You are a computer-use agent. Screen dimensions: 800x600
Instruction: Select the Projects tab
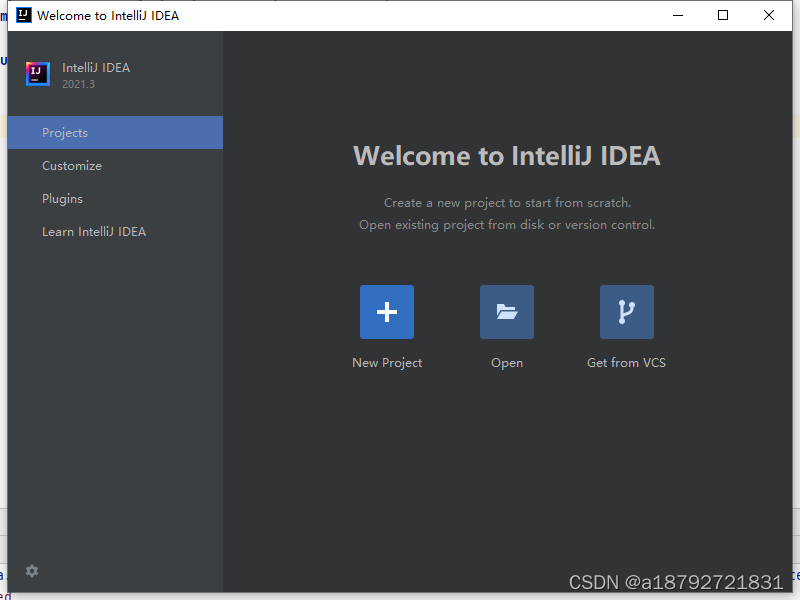[115, 133]
